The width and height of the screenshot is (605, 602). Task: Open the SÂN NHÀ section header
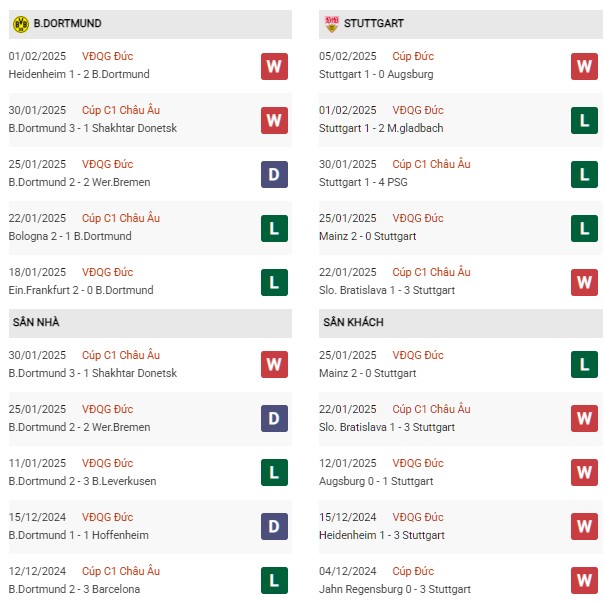[x=150, y=323]
